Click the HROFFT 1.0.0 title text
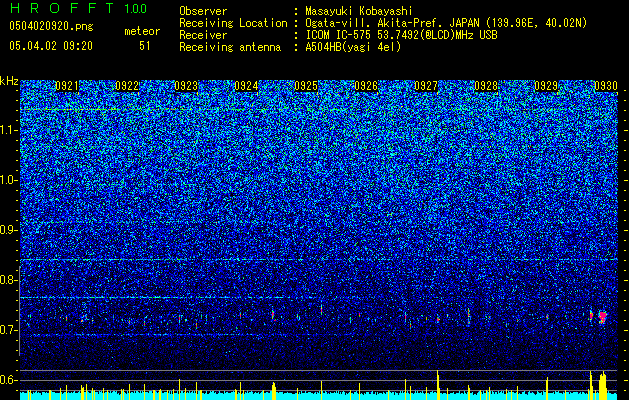Screen dimensions: 629x400 (x=78, y=8)
